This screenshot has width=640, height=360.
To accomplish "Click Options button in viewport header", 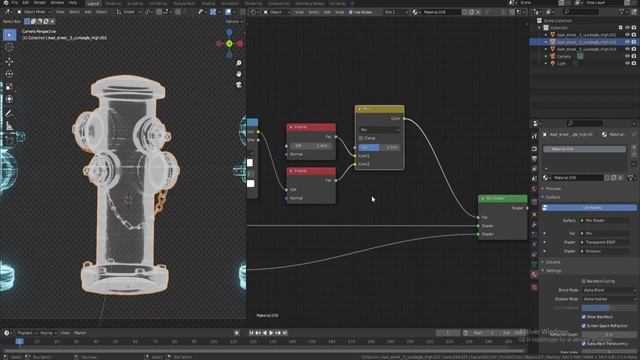I will pos(234,22).
